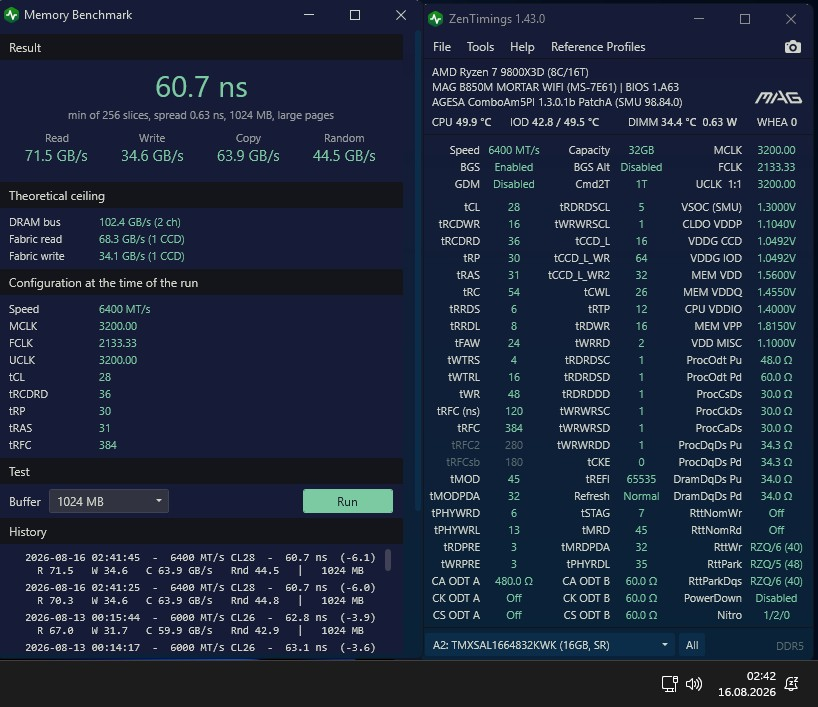Open the Help menu in ZenTimings
The height and width of the screenshot is (707, 818).
tap(522, 47)
